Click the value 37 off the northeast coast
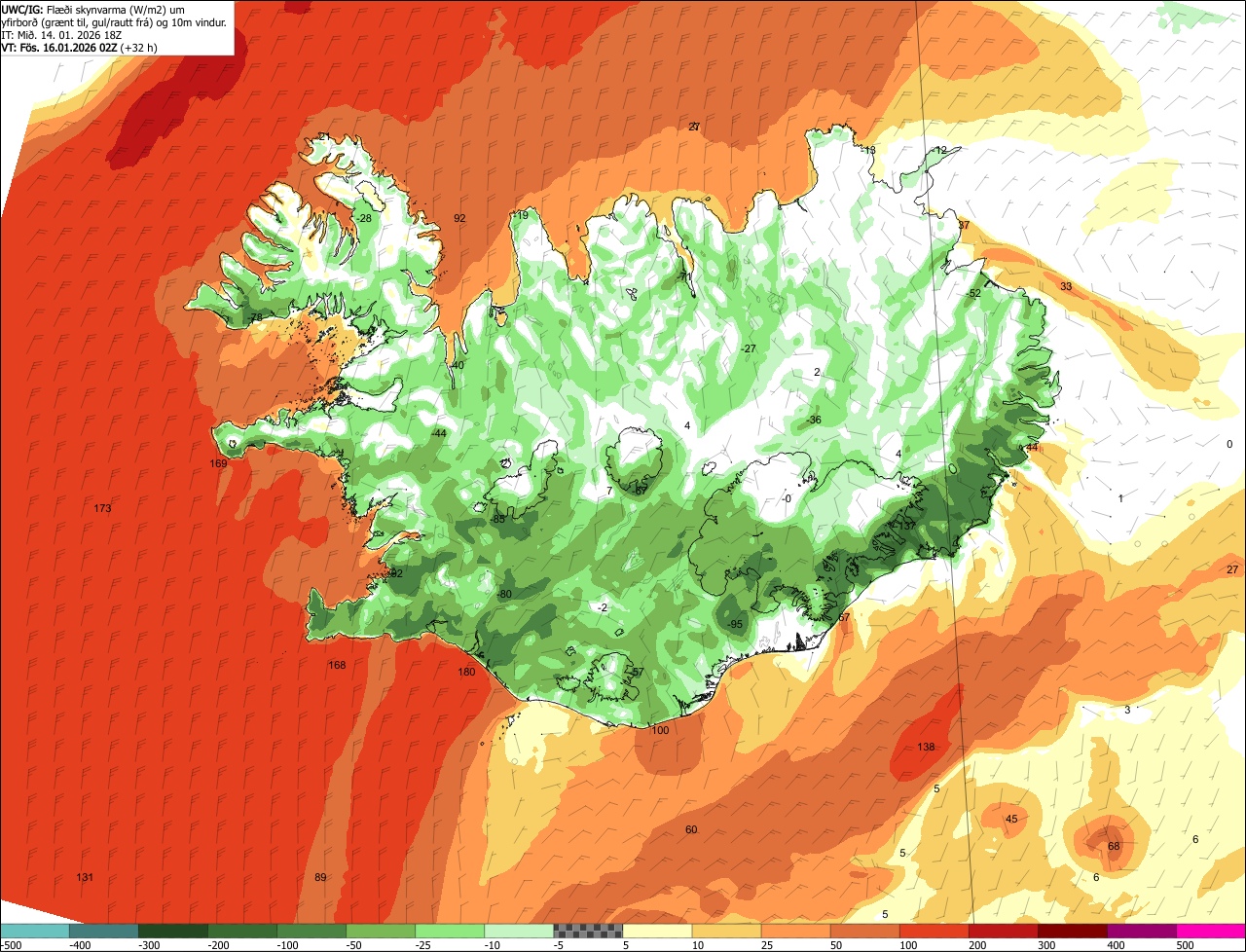The image size is (1246, 952). pyautogui.click(x=964, y=225)
